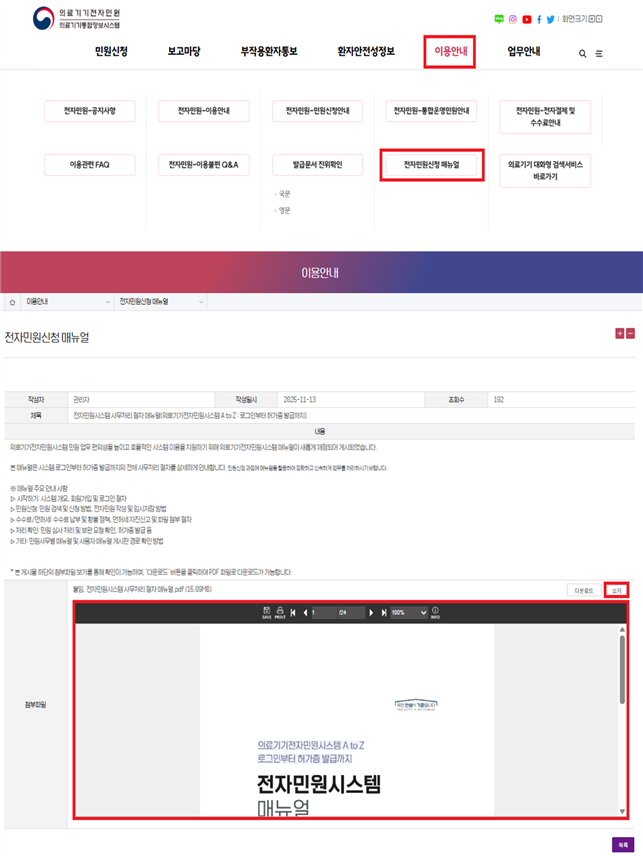The width and height of the screenshot is (643, 856).
Task: Click the PRINT icon in PDF viewer
Action: 280,612
